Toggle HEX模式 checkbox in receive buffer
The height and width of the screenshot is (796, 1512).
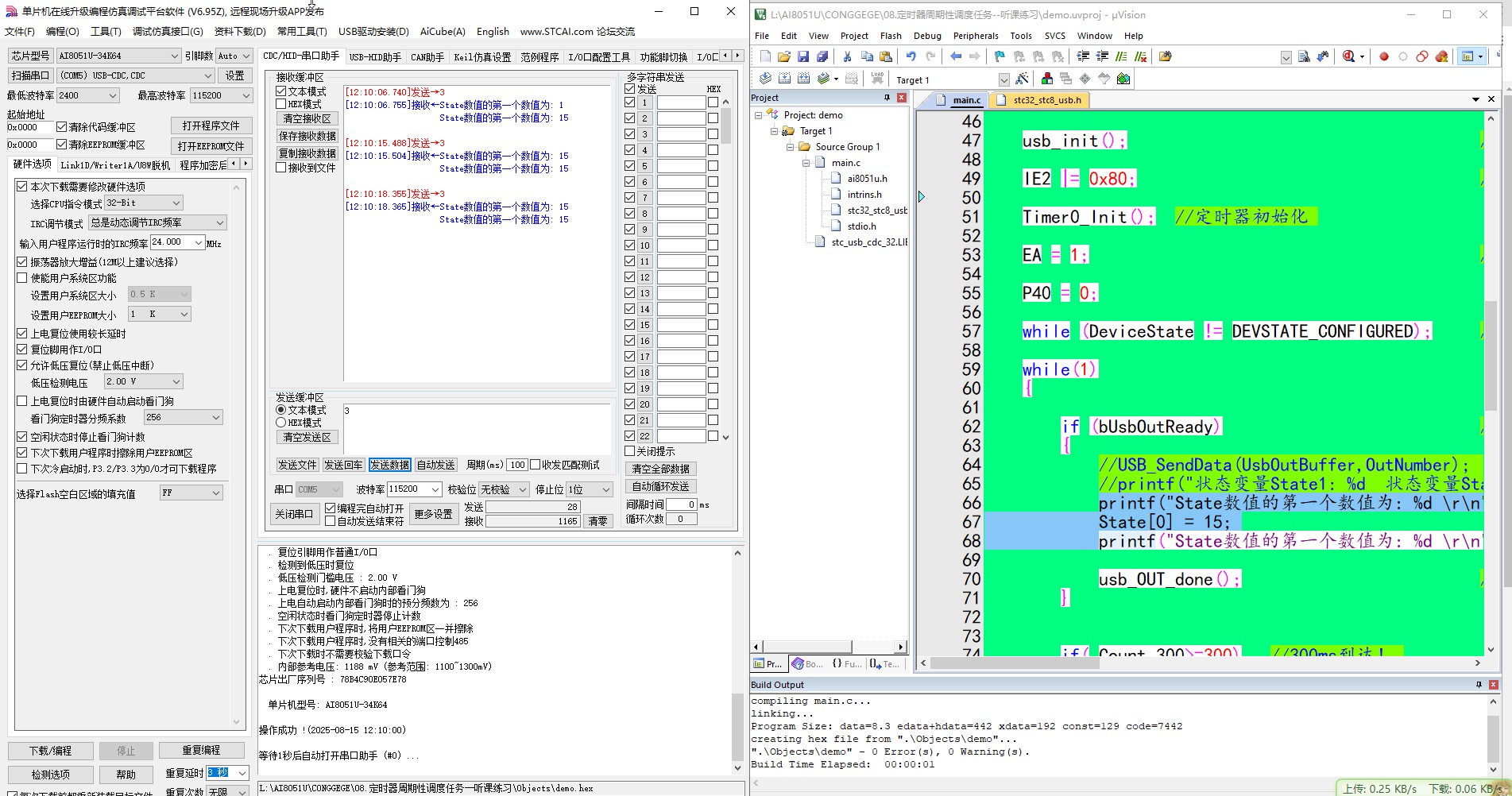point(281,104)
